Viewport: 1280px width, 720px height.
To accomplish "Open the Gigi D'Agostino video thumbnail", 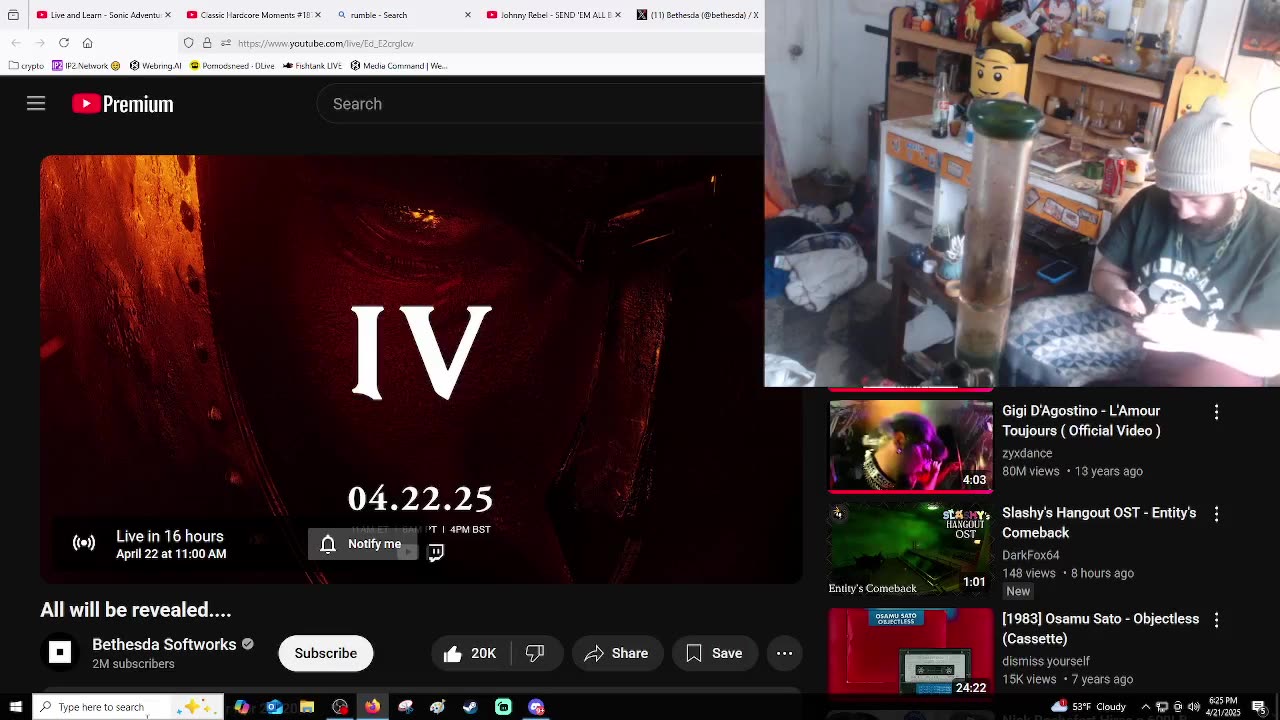I will point(910,446).
